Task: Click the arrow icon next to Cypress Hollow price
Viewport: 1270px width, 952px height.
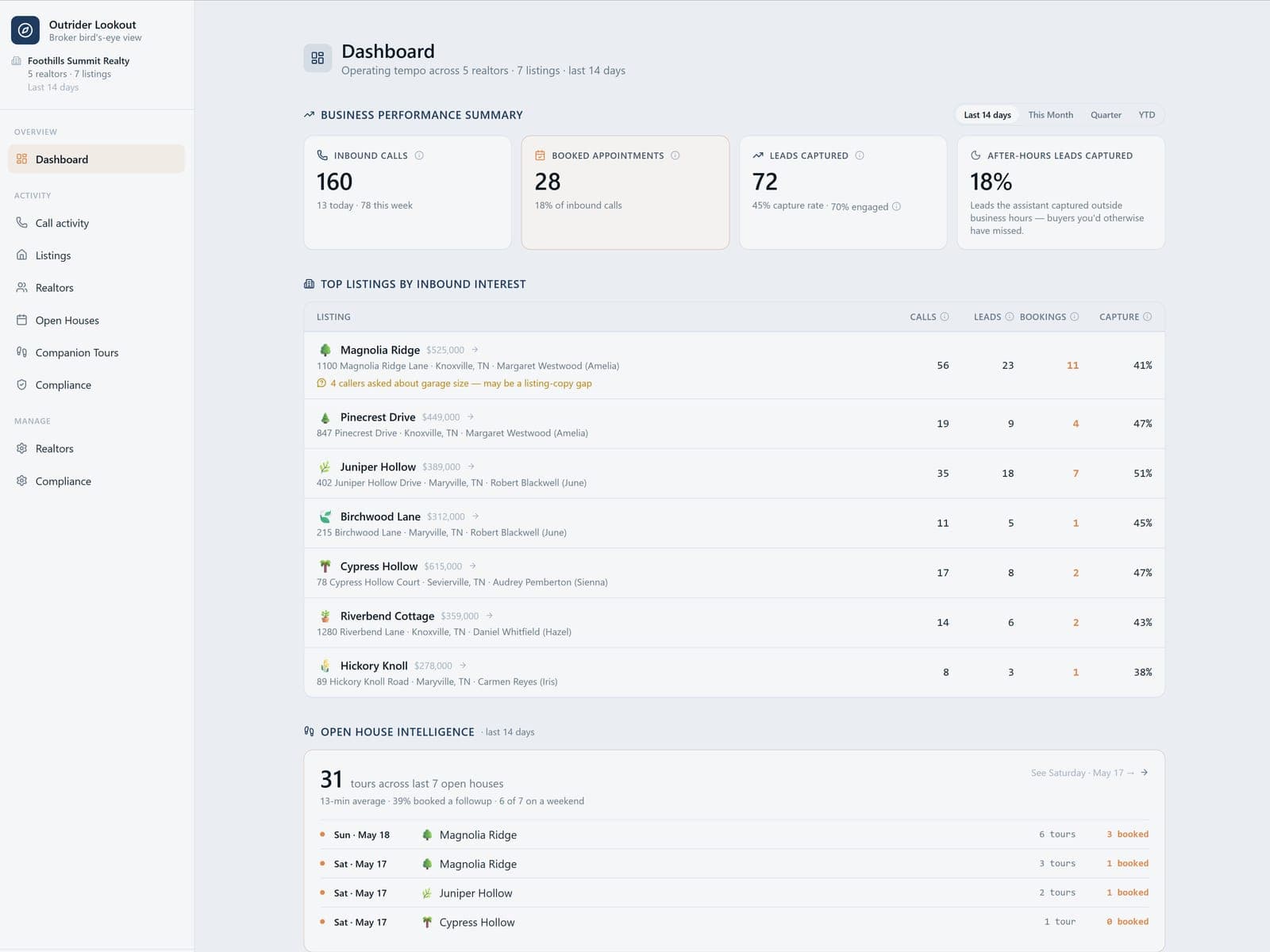Action: tap(473, 566)
